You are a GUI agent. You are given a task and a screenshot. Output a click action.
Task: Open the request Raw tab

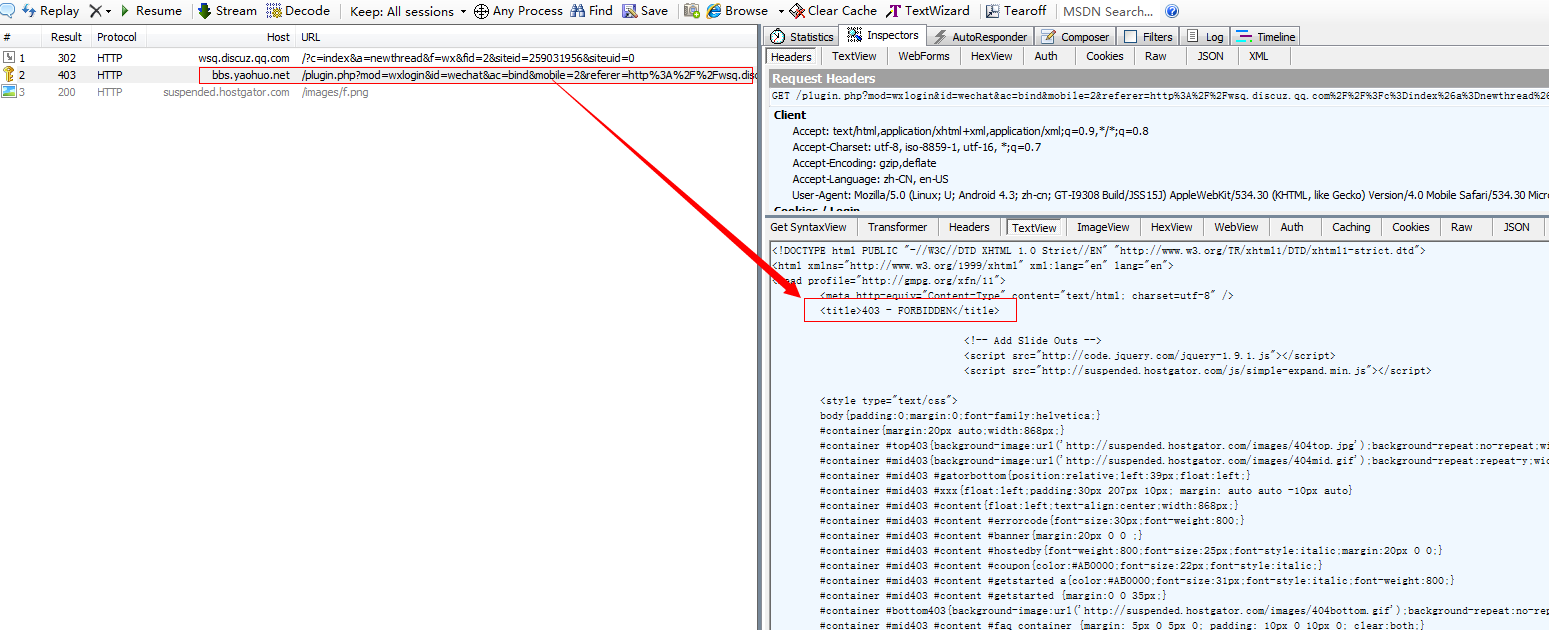pos(1156,57)
